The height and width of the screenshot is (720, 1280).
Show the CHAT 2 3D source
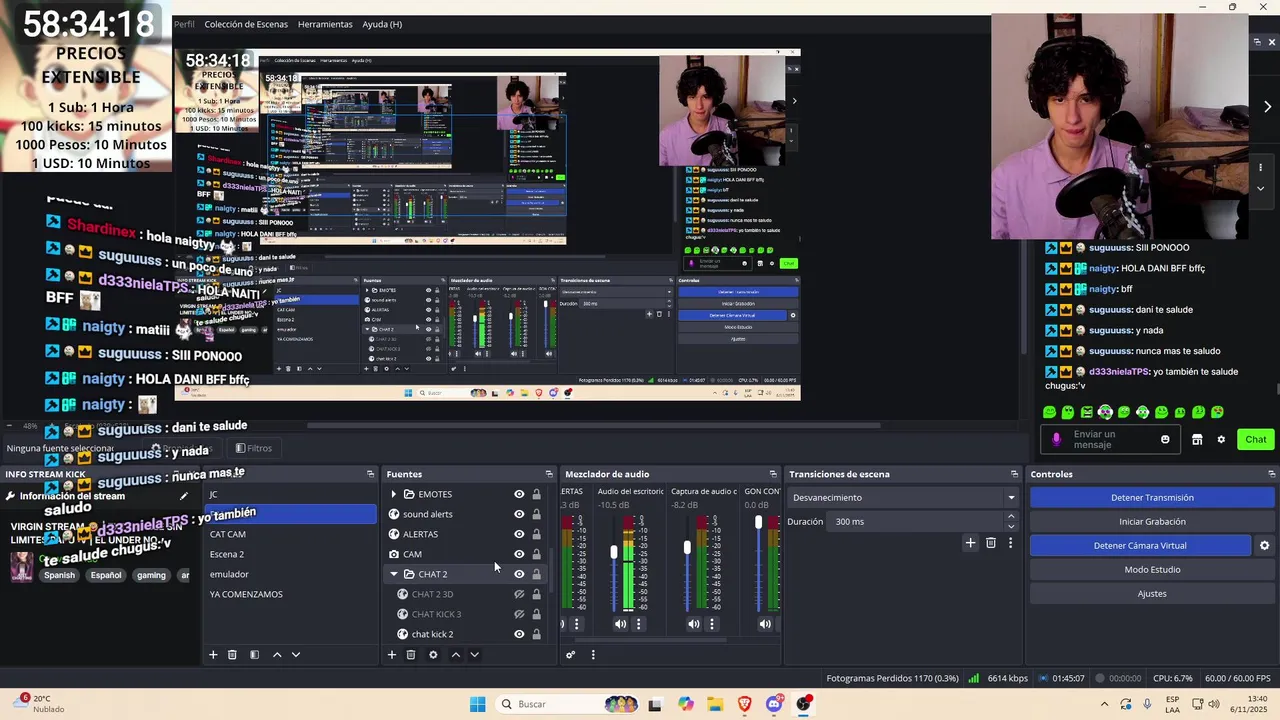point(519,594)
